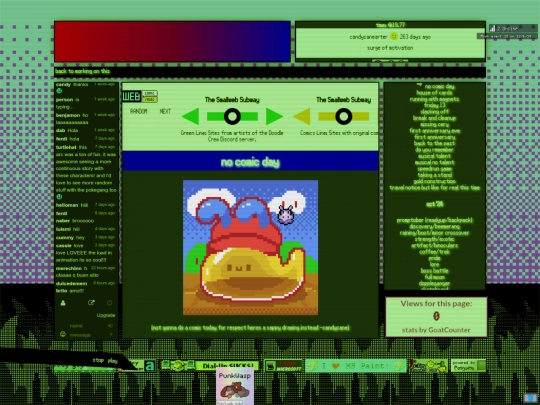Image resolution: width=540 pixels, height=405 pixels.
Task: Open the 'I love MS Paint' banner
Action: click(x=356, y=365)
